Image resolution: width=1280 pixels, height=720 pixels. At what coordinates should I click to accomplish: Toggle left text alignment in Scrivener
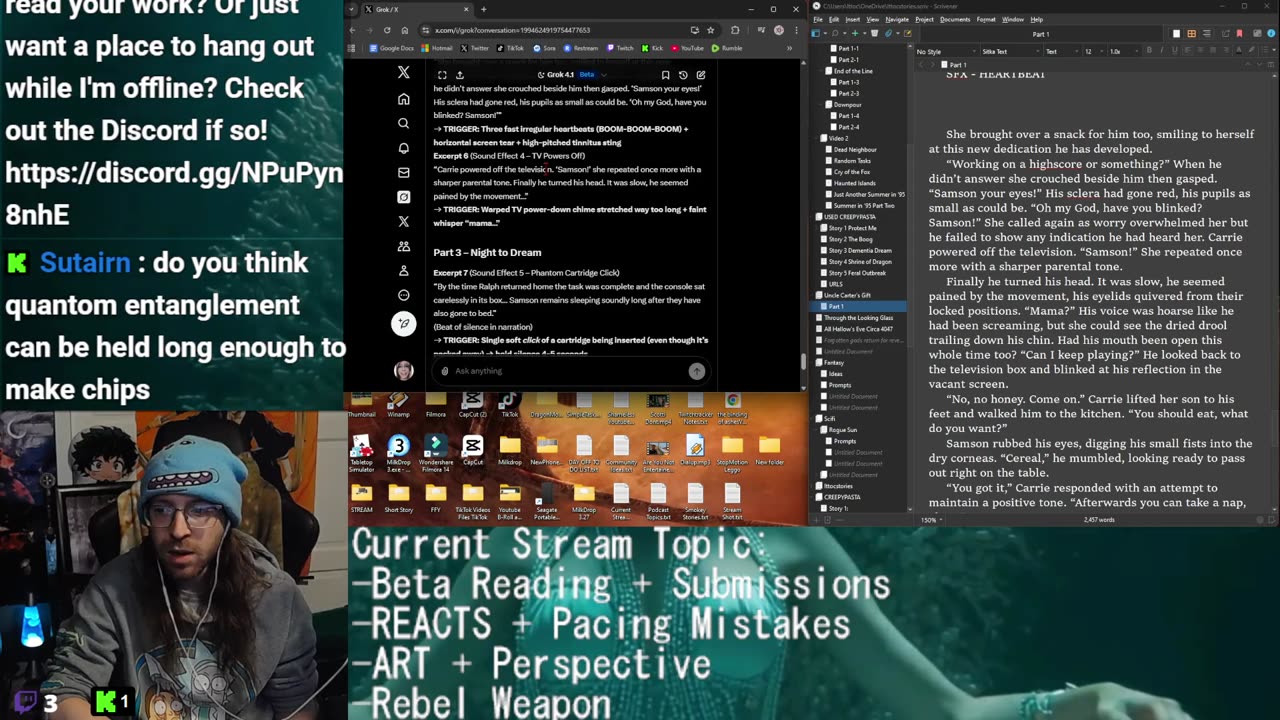click(1188, 51)
